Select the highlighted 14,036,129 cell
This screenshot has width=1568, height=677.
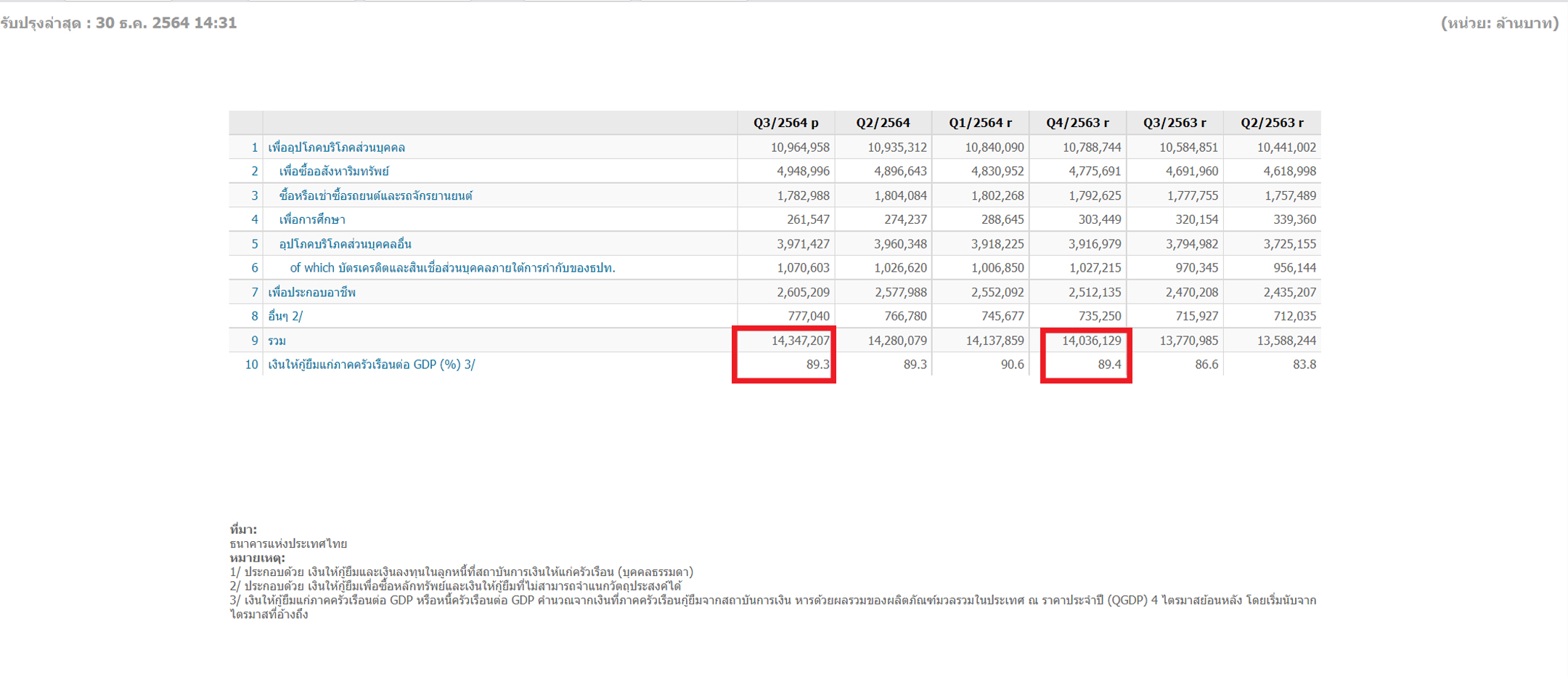(x=1091, y=341)
